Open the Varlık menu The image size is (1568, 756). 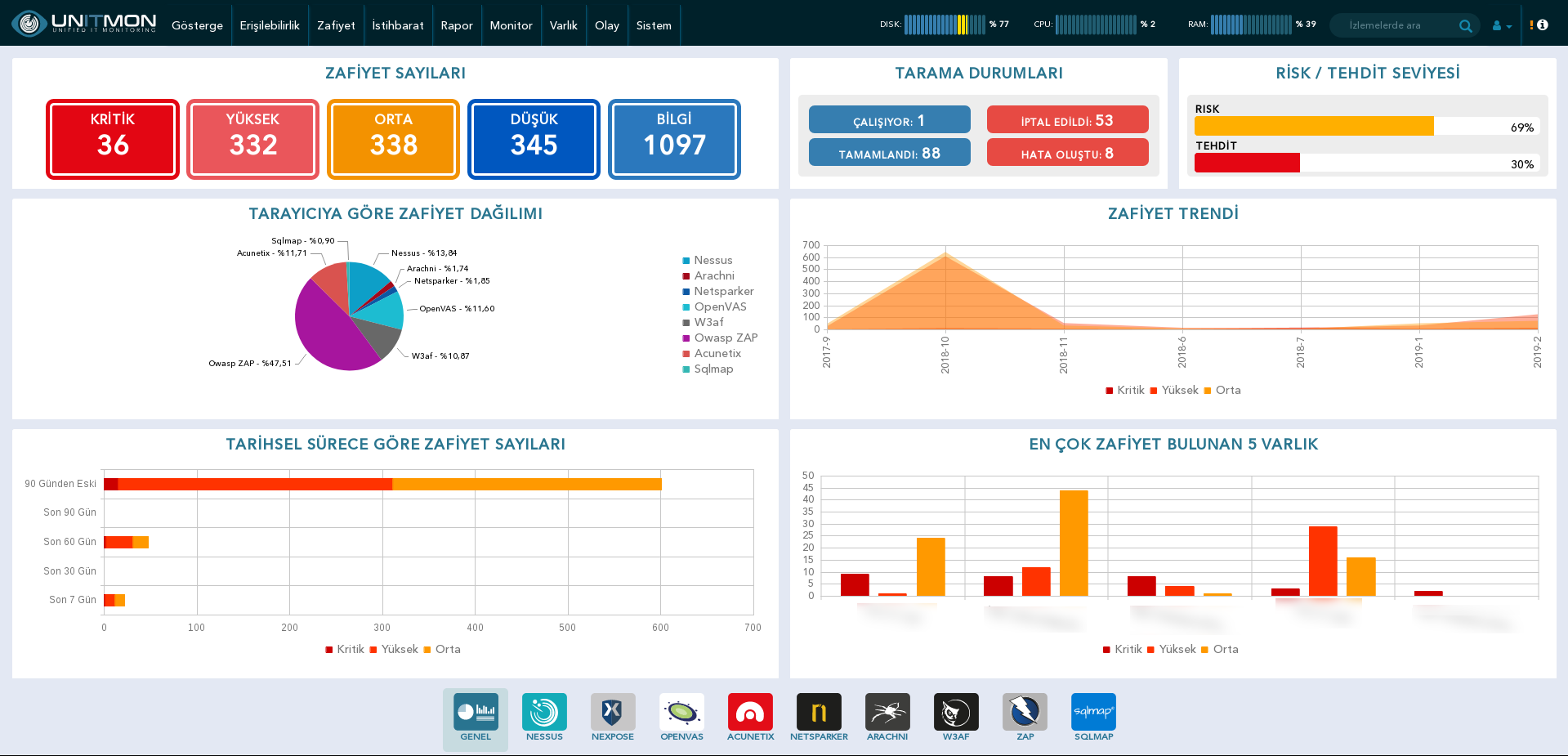point(564,25)
